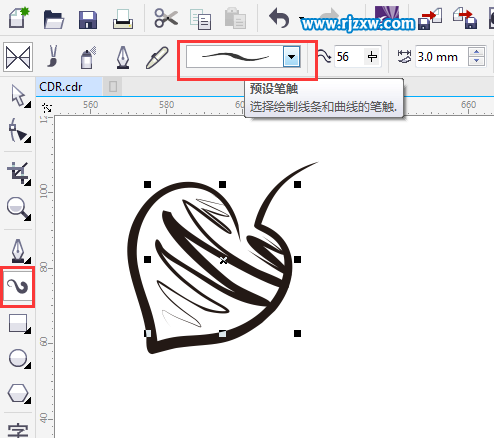This screenshot has height=438, width=494.
Task: Open a file with the folder icon
Action: coord(53,19)
